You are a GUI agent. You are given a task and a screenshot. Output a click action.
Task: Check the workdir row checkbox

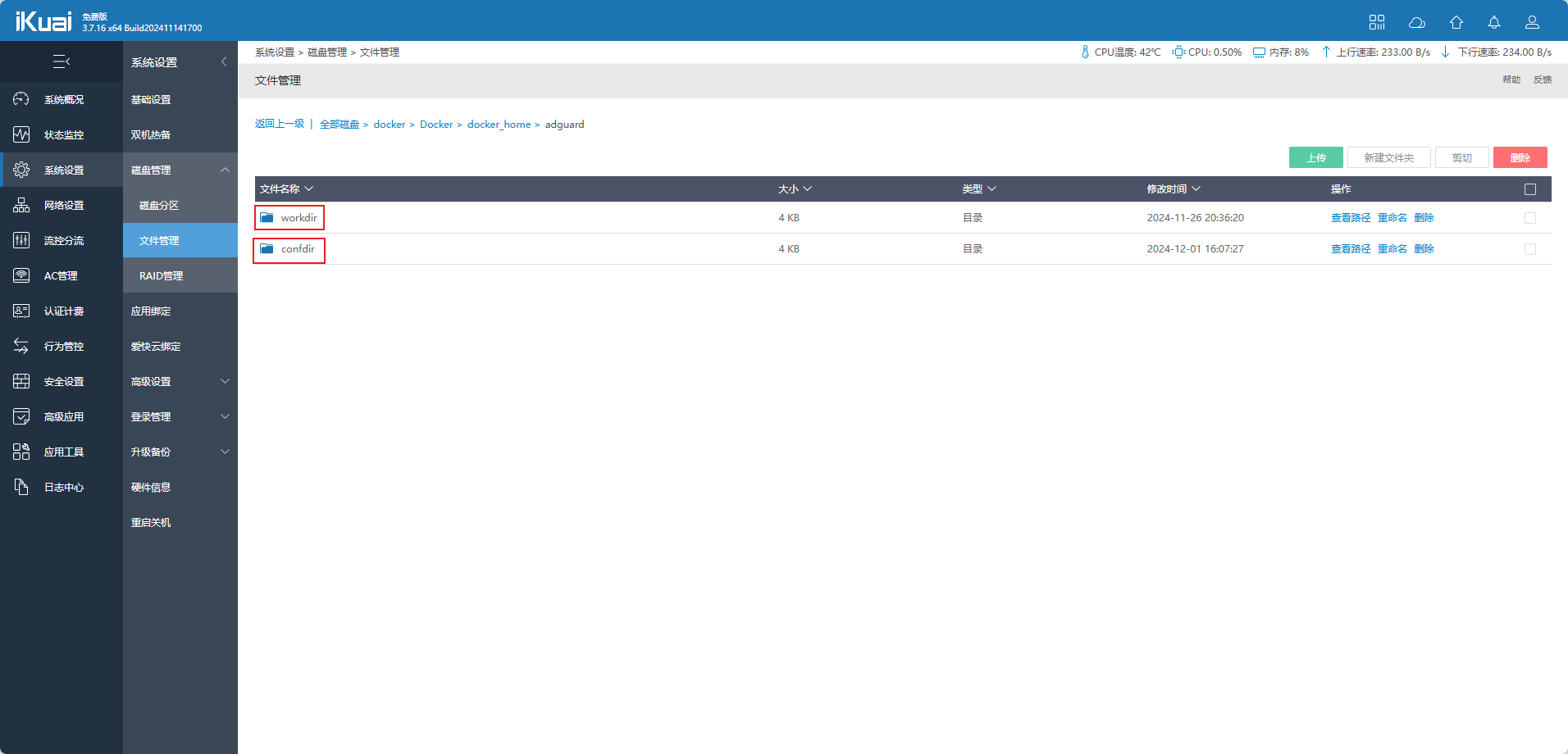click(x=1529, y=218)
